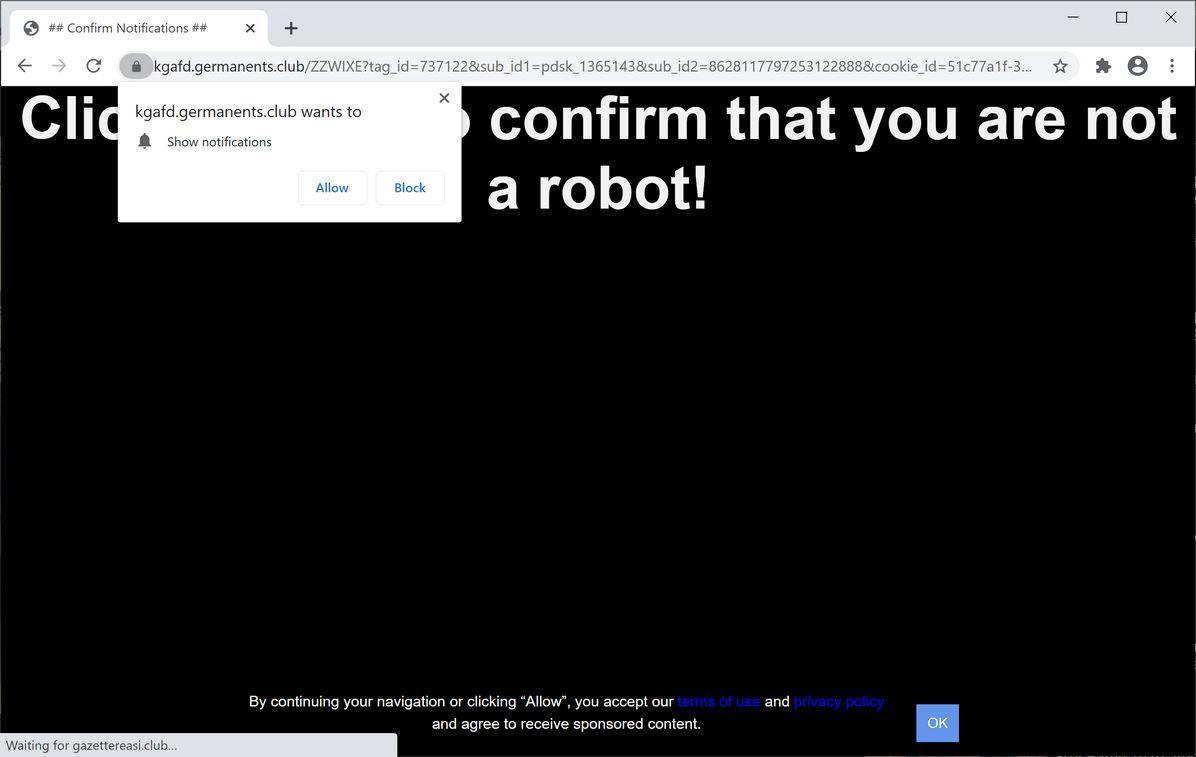Click the padlock security icon in address bar
The height and width of the screenshot is (757, 1196).
coord(136,66)
